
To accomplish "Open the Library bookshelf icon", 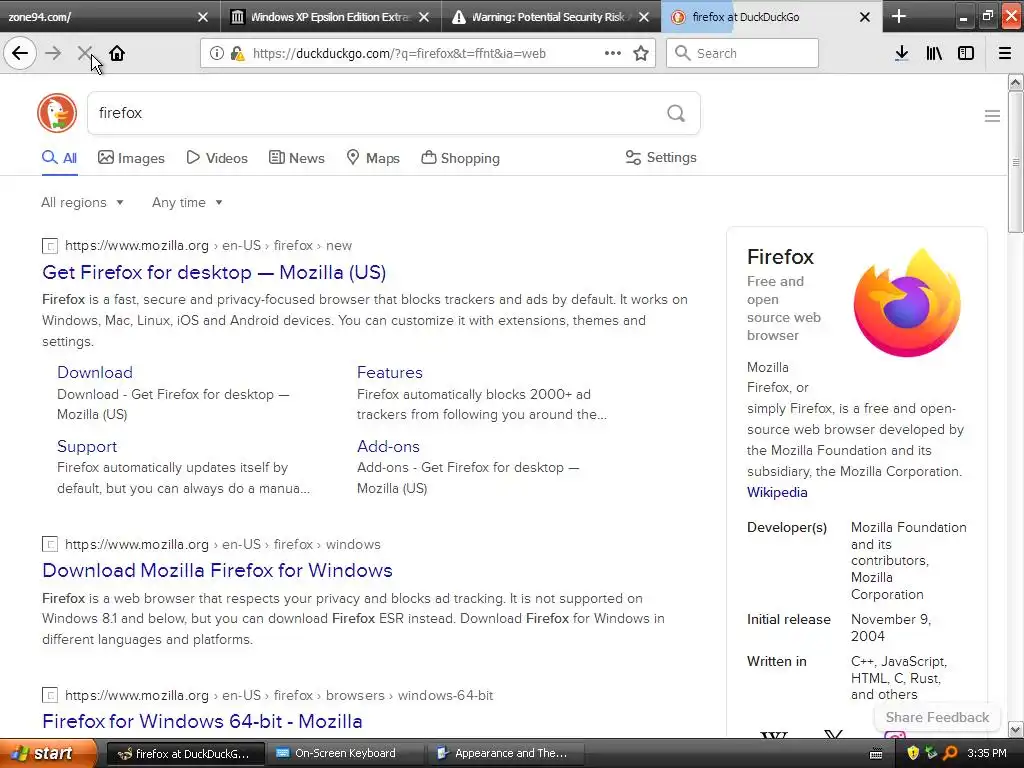I will 934,53.
